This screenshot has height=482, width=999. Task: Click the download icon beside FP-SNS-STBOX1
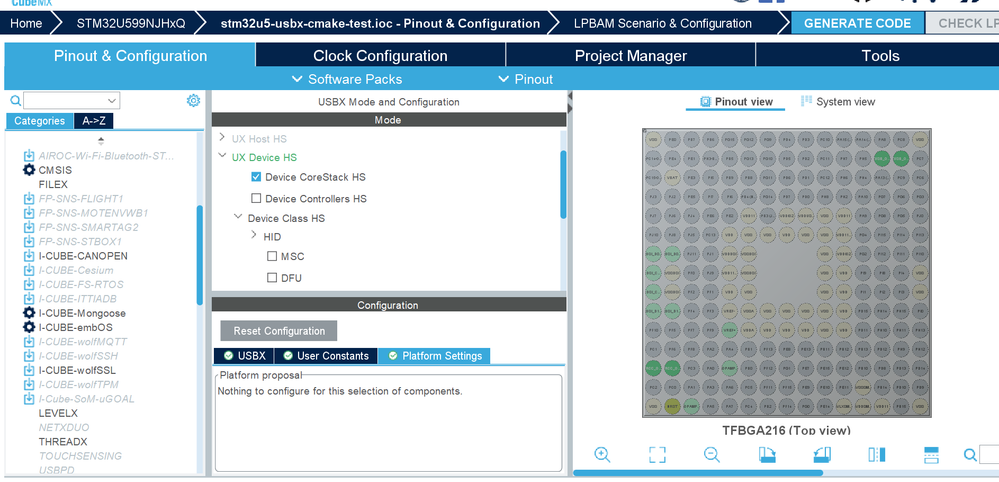tap(29, 241)
